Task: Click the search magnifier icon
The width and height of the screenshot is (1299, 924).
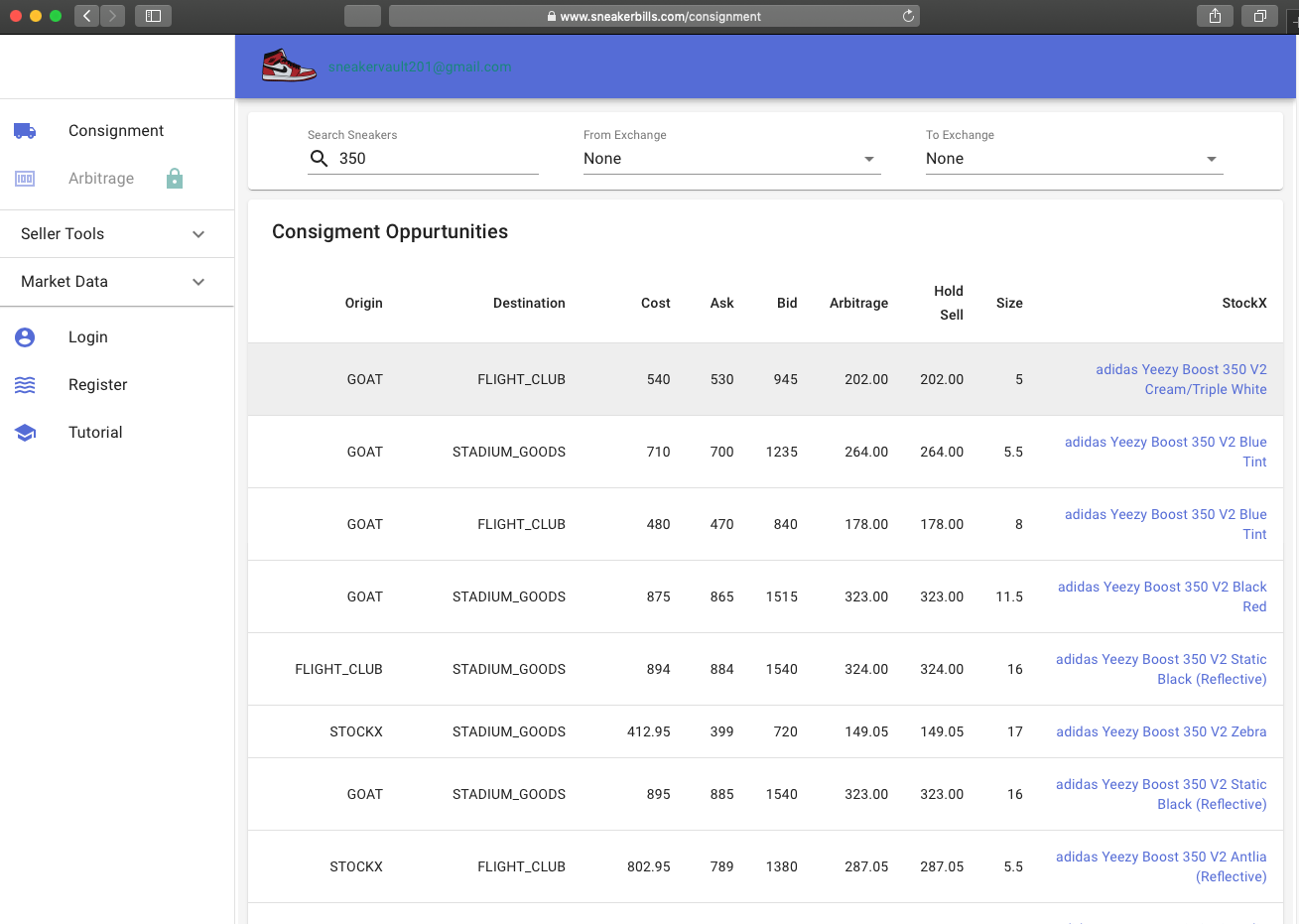Action: pos(320,159)
